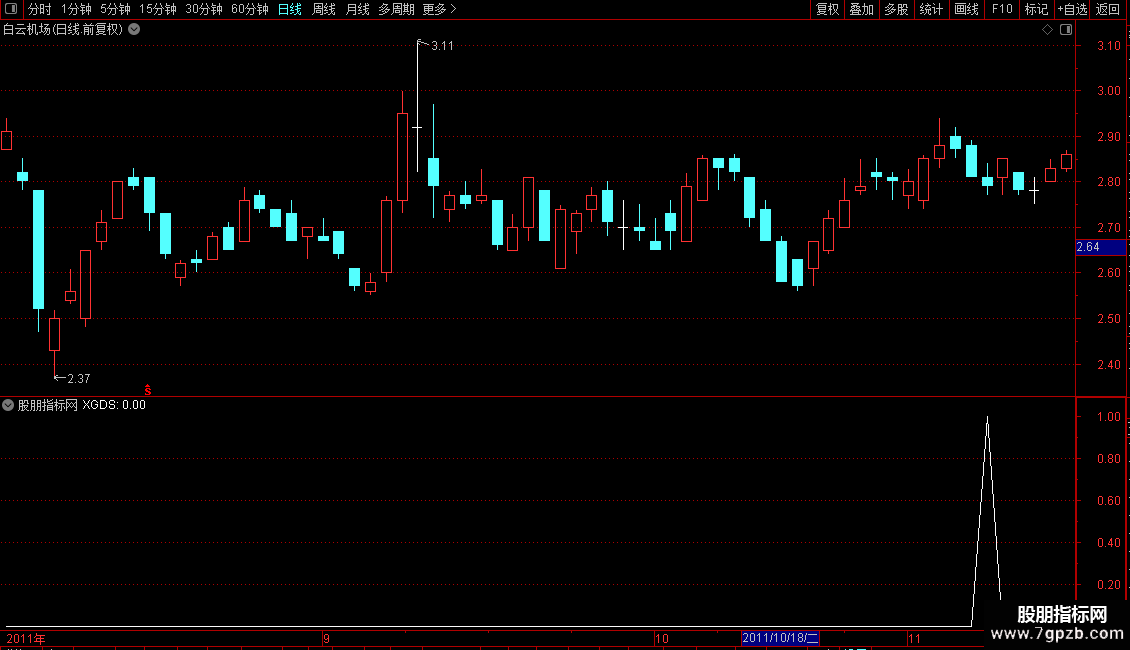
Task: Click the 3.11 high price label
Action: [442, 46]
